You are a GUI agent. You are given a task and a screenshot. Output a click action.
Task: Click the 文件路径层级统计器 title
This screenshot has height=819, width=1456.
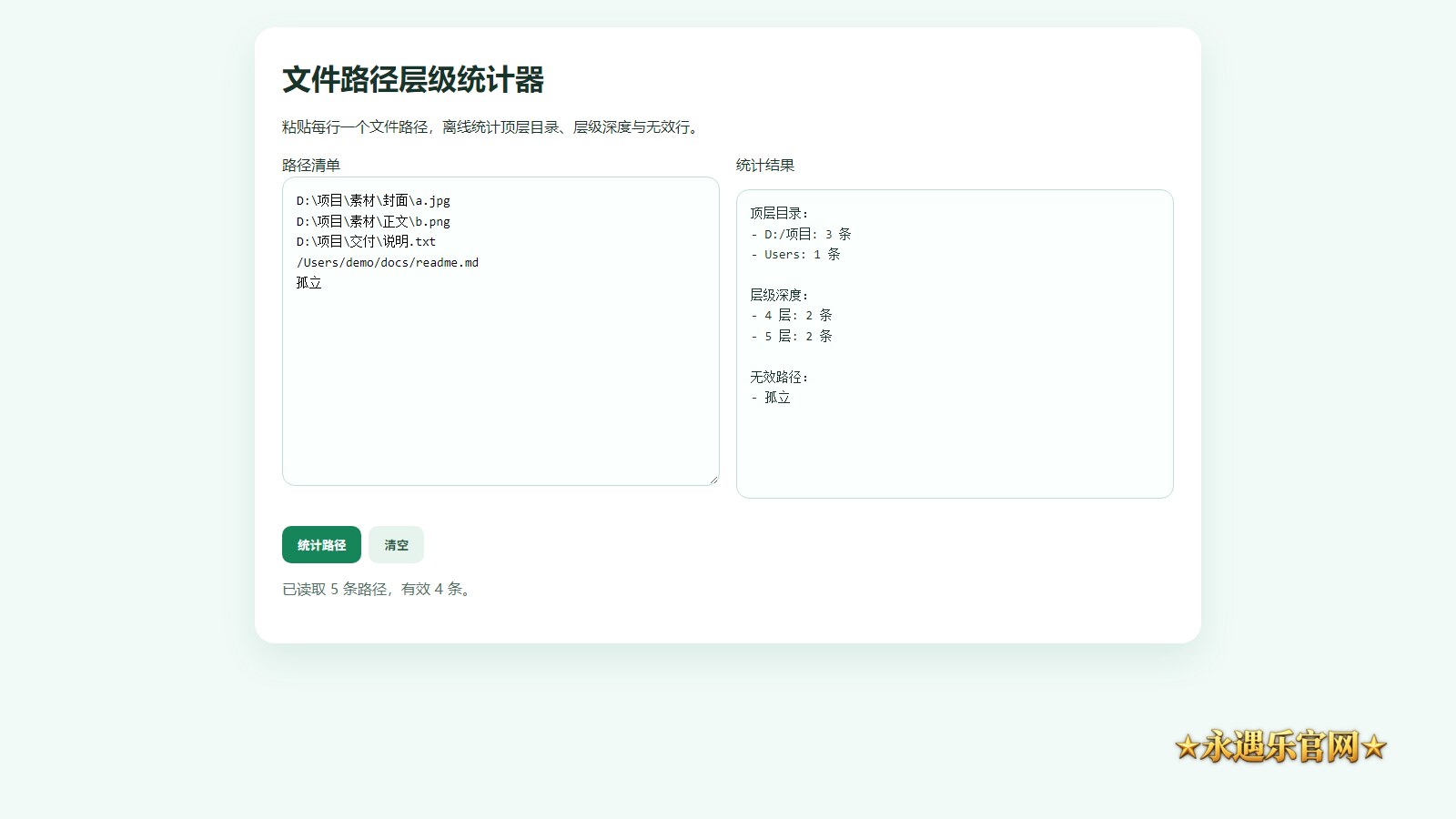(x=413, y=80)
